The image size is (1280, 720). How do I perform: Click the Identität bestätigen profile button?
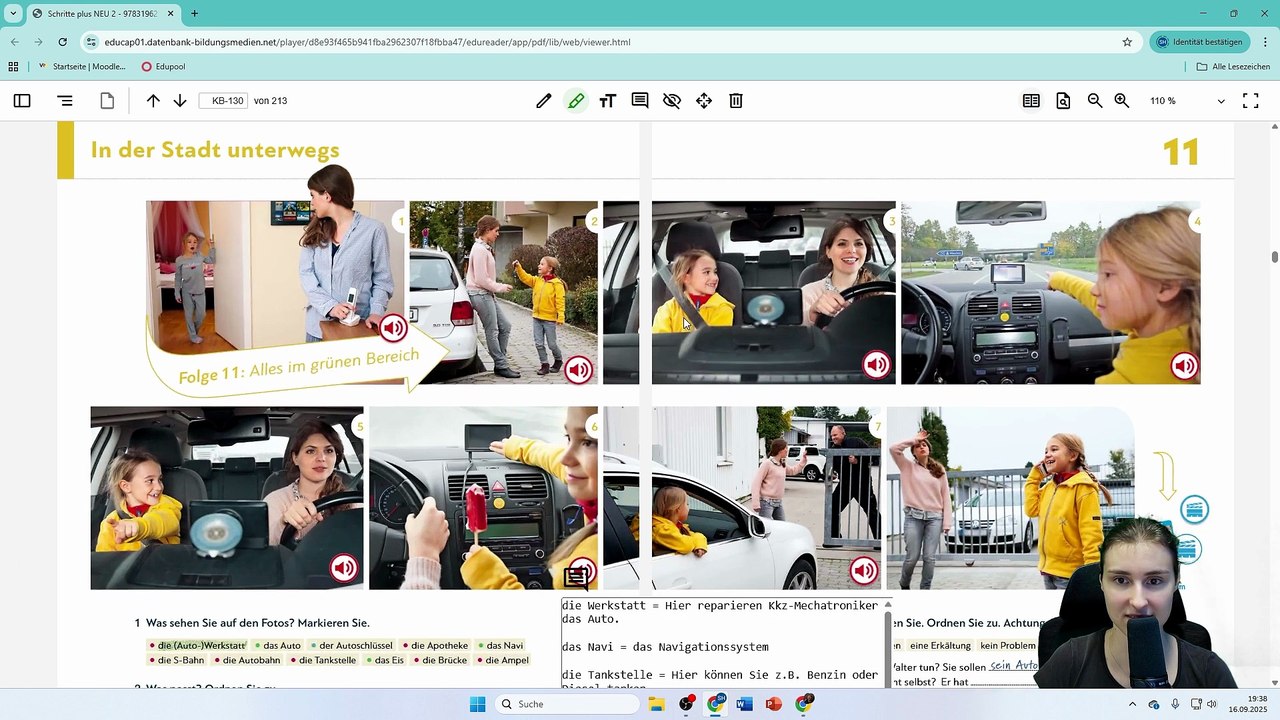(1199, 42)
